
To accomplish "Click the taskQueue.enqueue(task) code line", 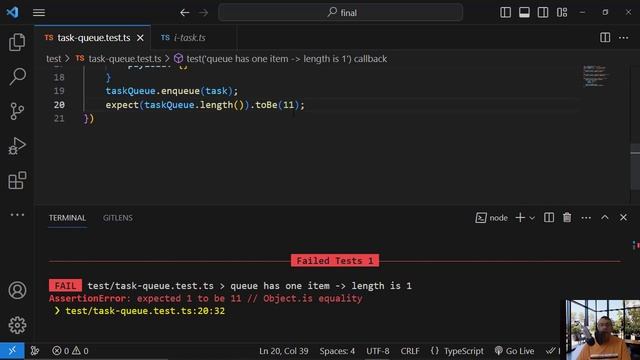I will (x=171, y=91).
